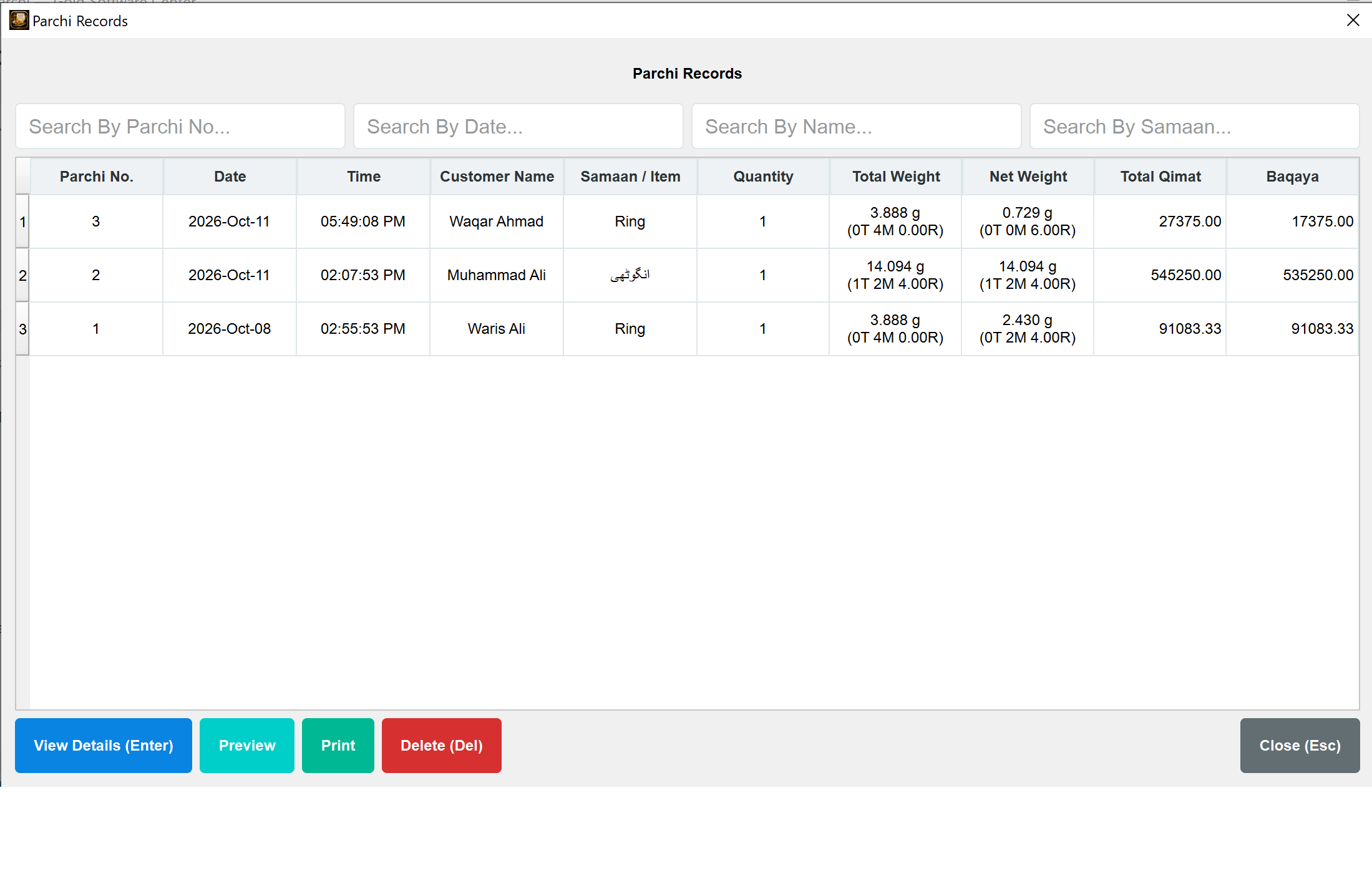
Task: Click the Urdu item name cell
Action: pyautogui.click(x=630, y=275)
